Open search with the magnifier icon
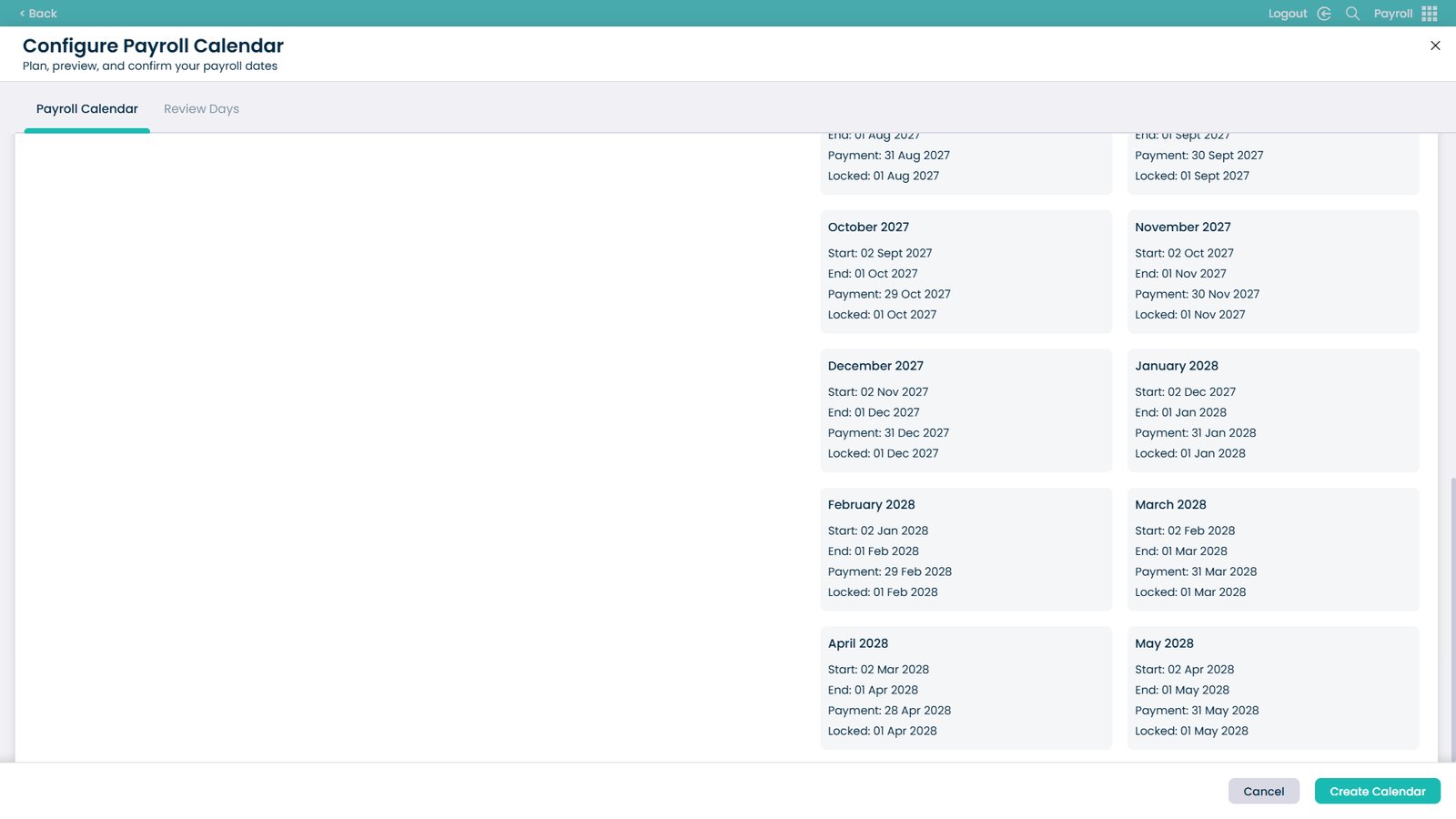This screenshot has height=819, width=1456. [x=1352, y=14]
